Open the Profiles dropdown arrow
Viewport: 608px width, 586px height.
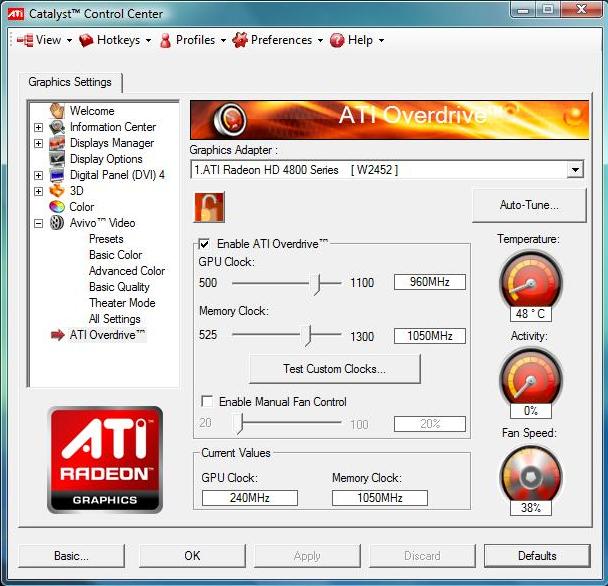click(223, 40)
